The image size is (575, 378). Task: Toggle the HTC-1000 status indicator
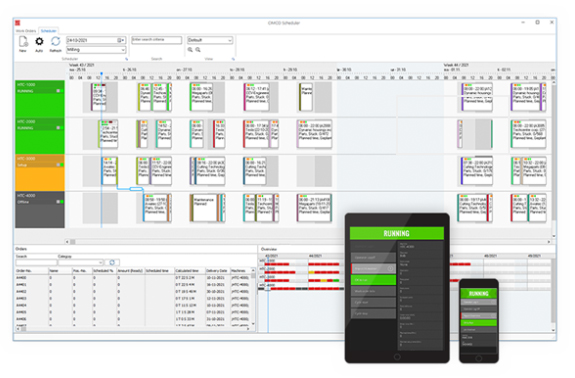pyautogui.click(x=60, y=91)
